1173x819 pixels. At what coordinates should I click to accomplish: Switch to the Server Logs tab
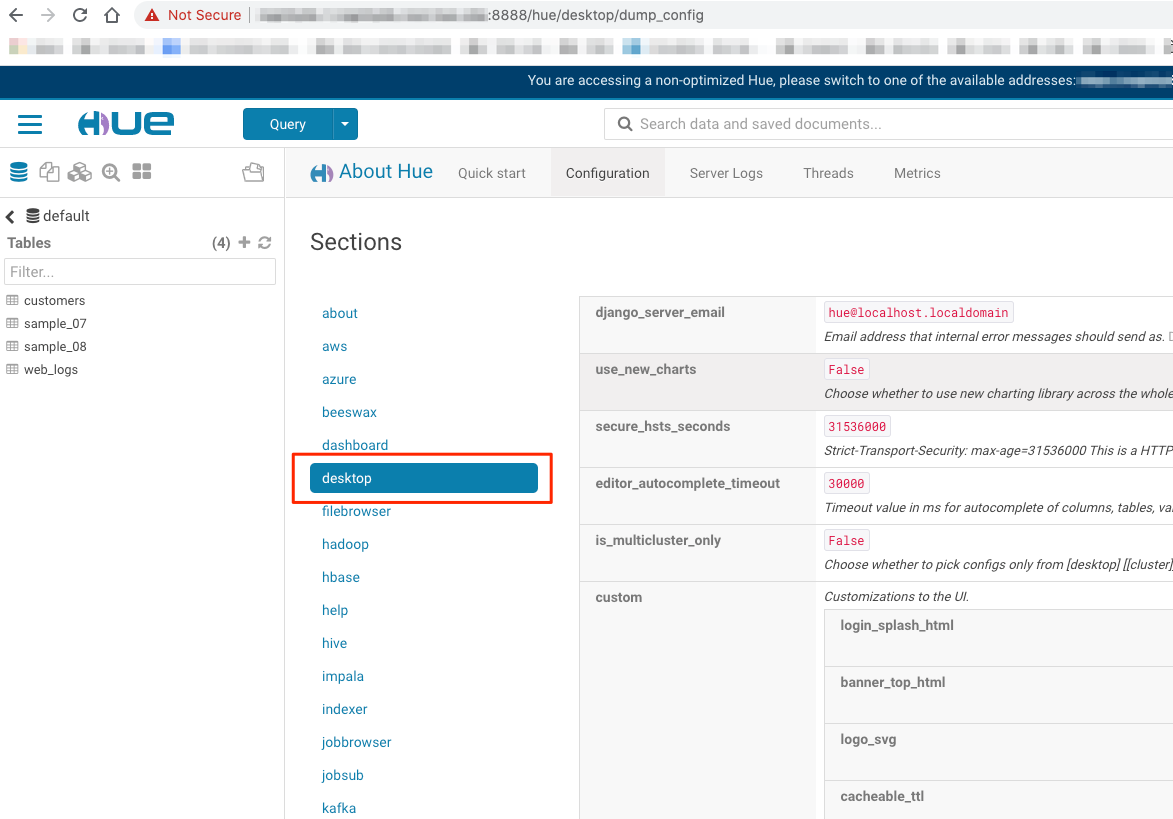(x=726, y=173)
